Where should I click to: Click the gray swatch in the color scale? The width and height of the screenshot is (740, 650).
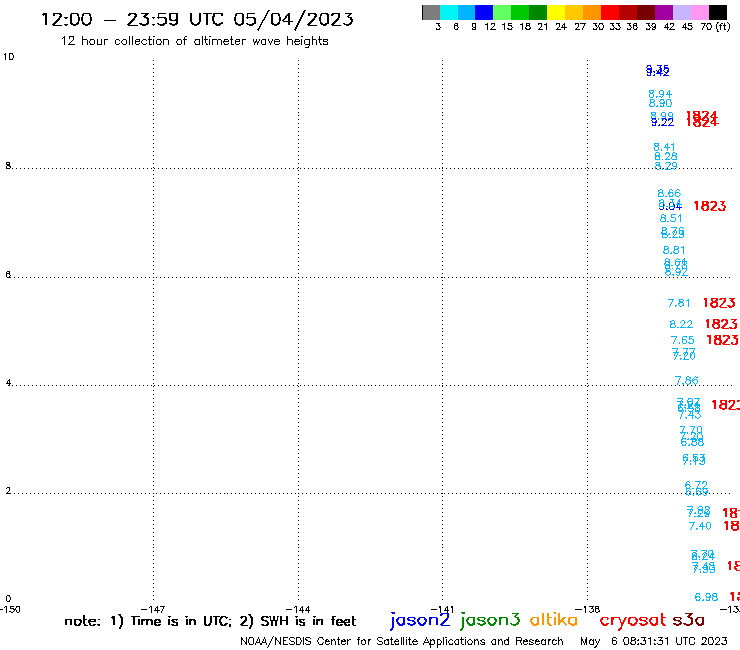pyautogui.click(x=431, y=12)
